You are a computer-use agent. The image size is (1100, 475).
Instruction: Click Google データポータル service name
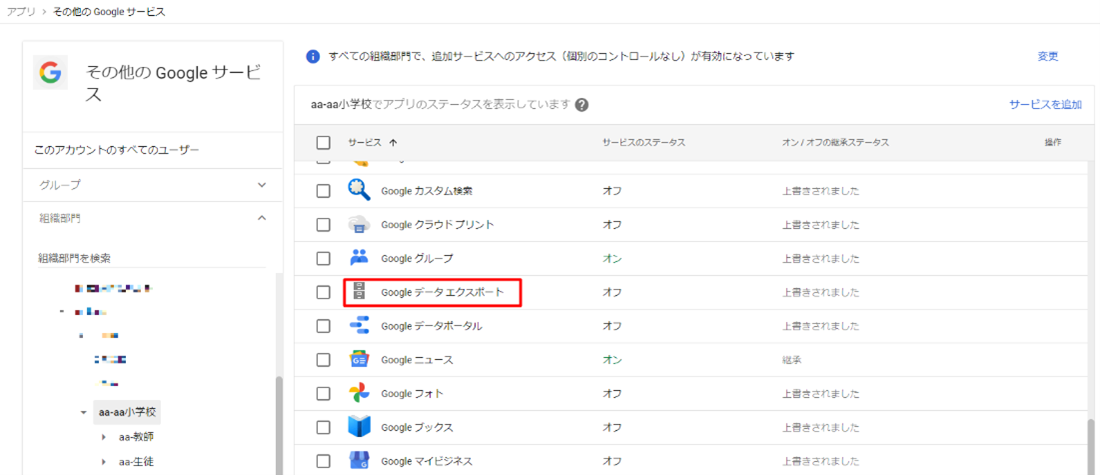click(431, 326)
